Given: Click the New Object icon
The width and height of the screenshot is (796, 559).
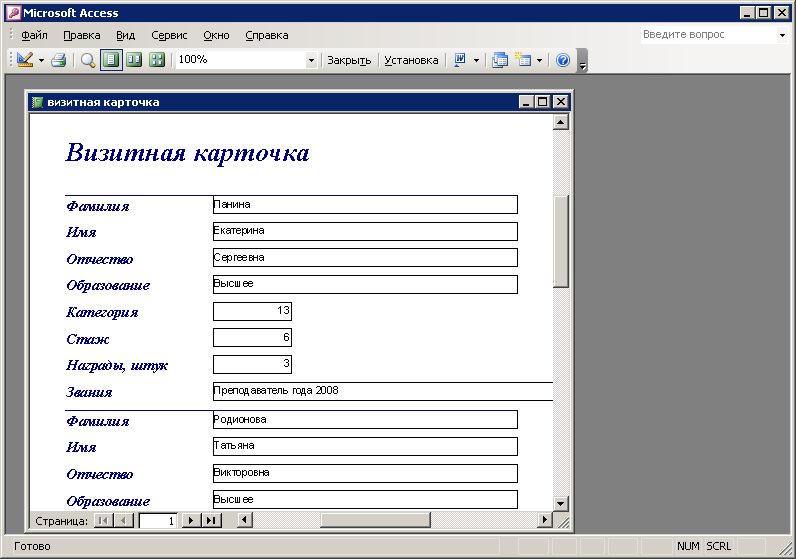Looking at the screenshot, I should pos(523,60).
